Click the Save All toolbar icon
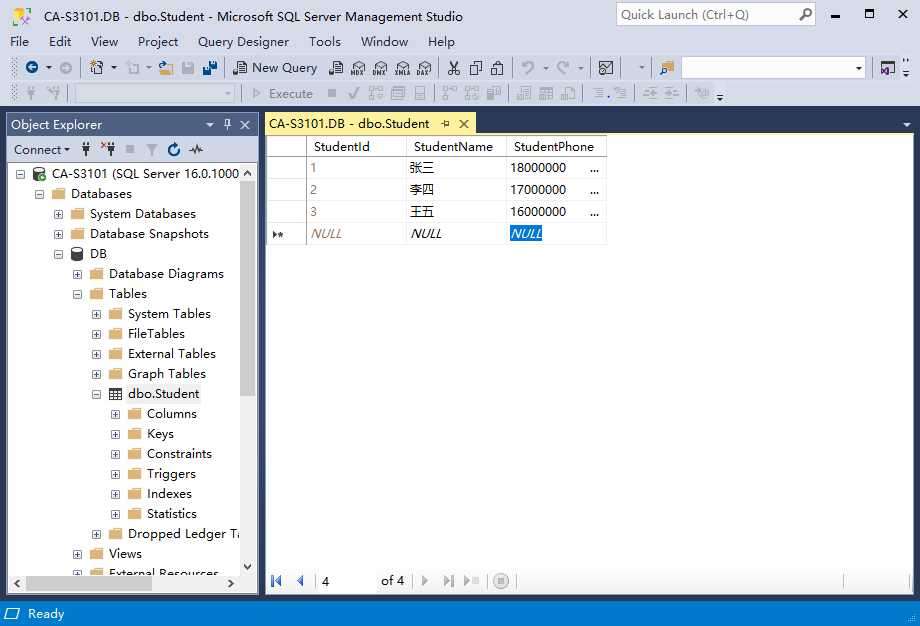Viewport: 920px width, 626px height. [209, 68]
